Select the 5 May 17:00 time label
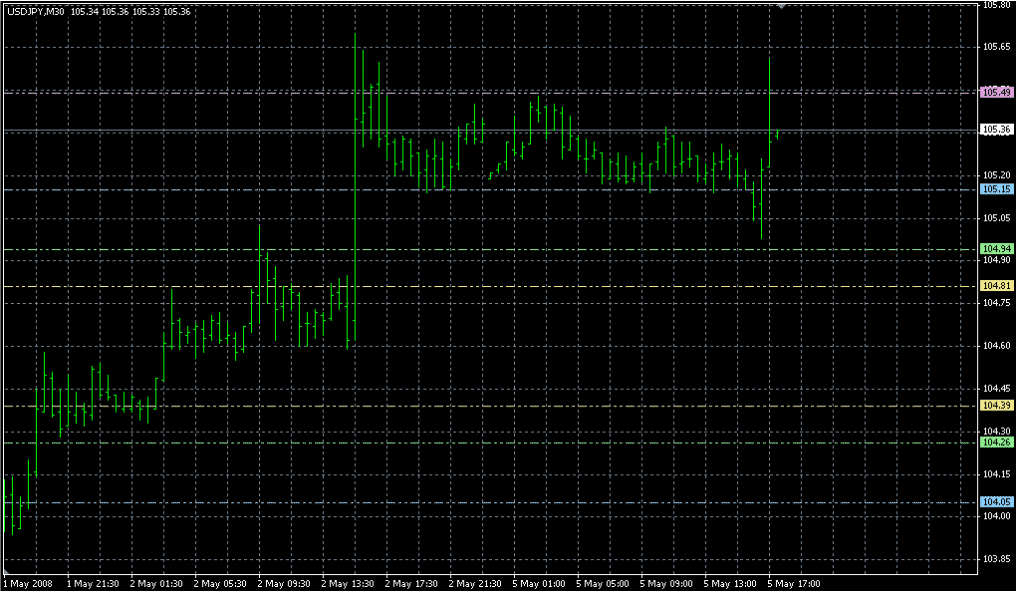The image size is (1016, 591). point(795,582)
